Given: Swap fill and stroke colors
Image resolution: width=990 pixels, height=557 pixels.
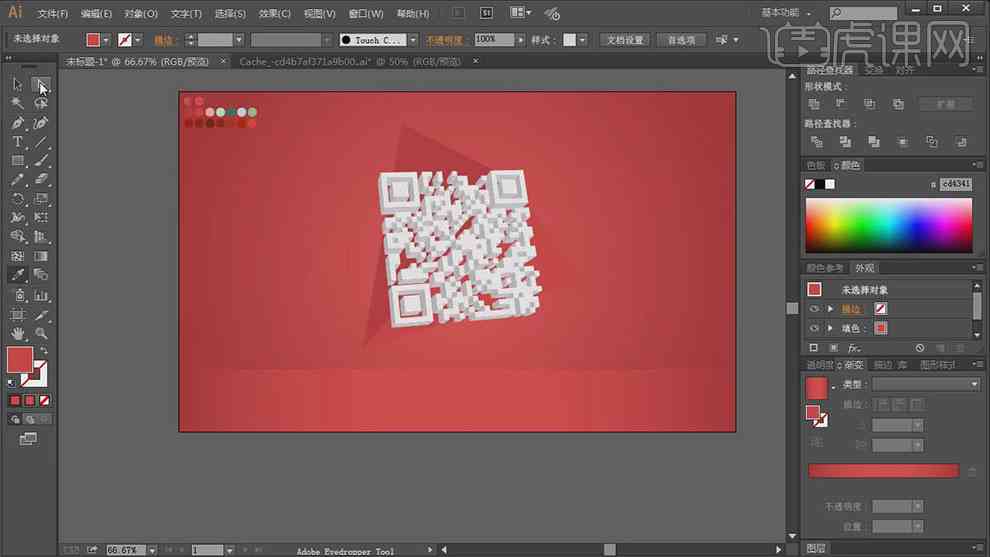Looking at the screenshot, I should (44, 350).
